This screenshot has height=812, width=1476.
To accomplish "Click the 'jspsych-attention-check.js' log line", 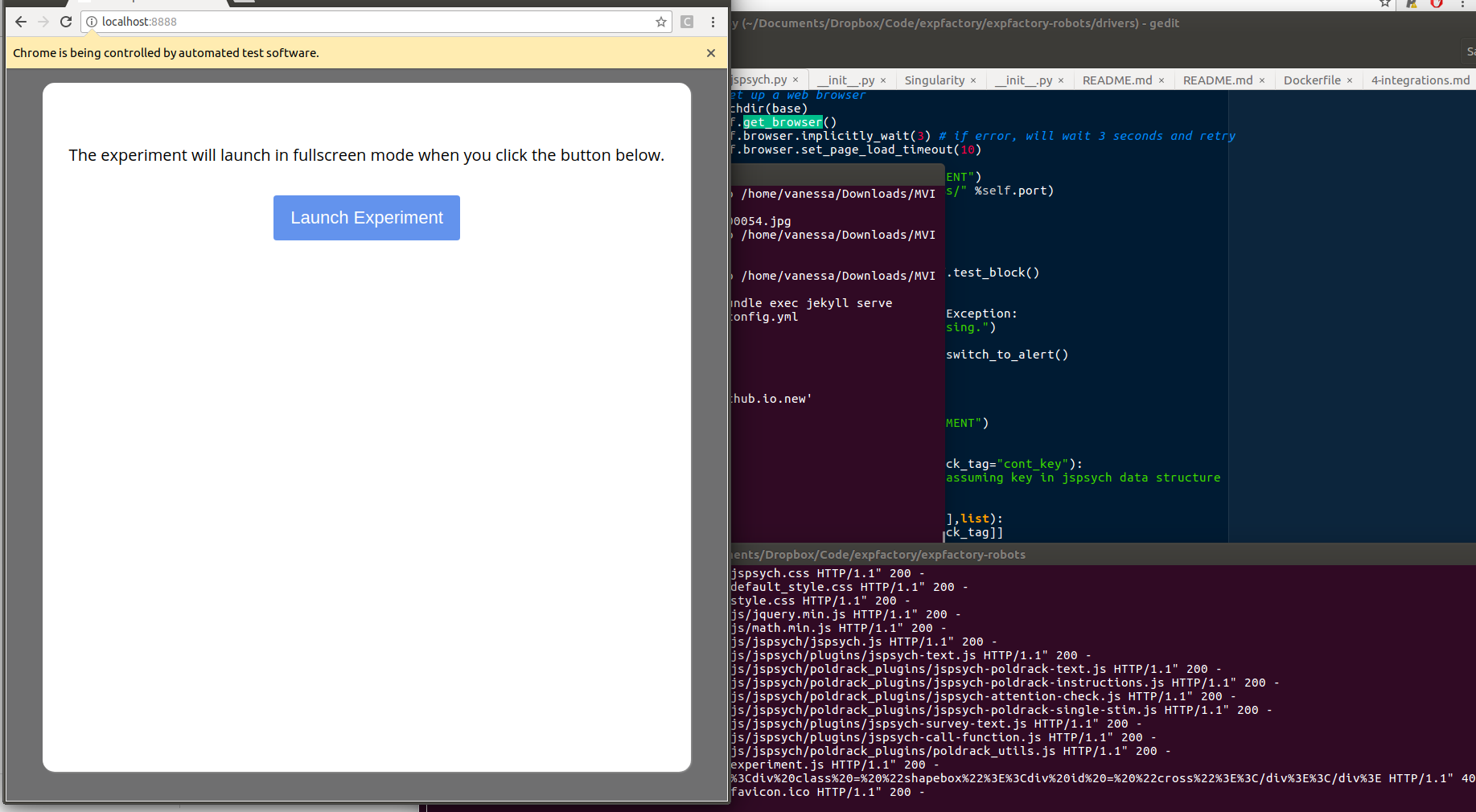I will coord(985,696).
